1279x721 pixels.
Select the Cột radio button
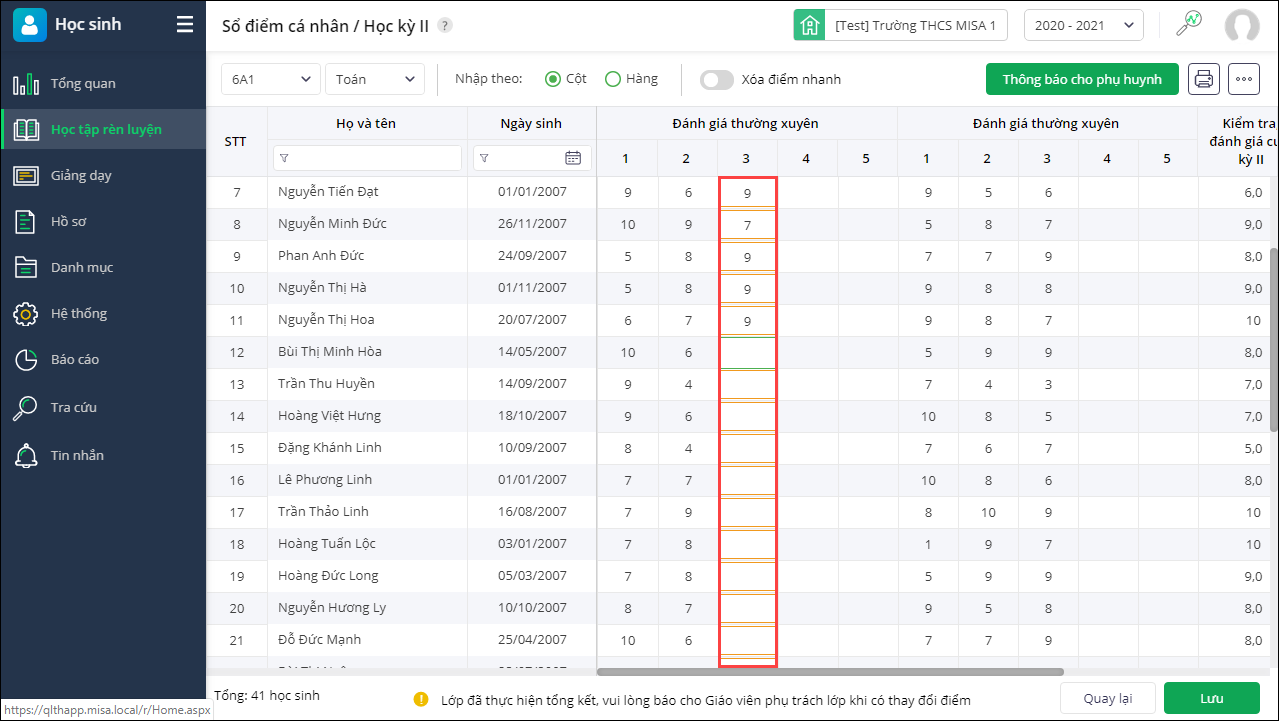(553, 79)
